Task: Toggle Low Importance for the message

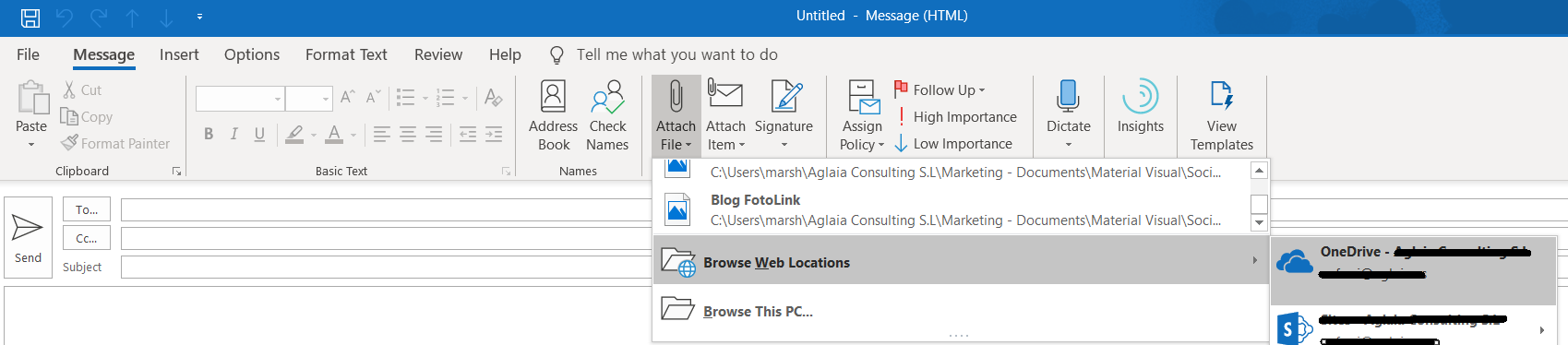Action: coord(953,144)
